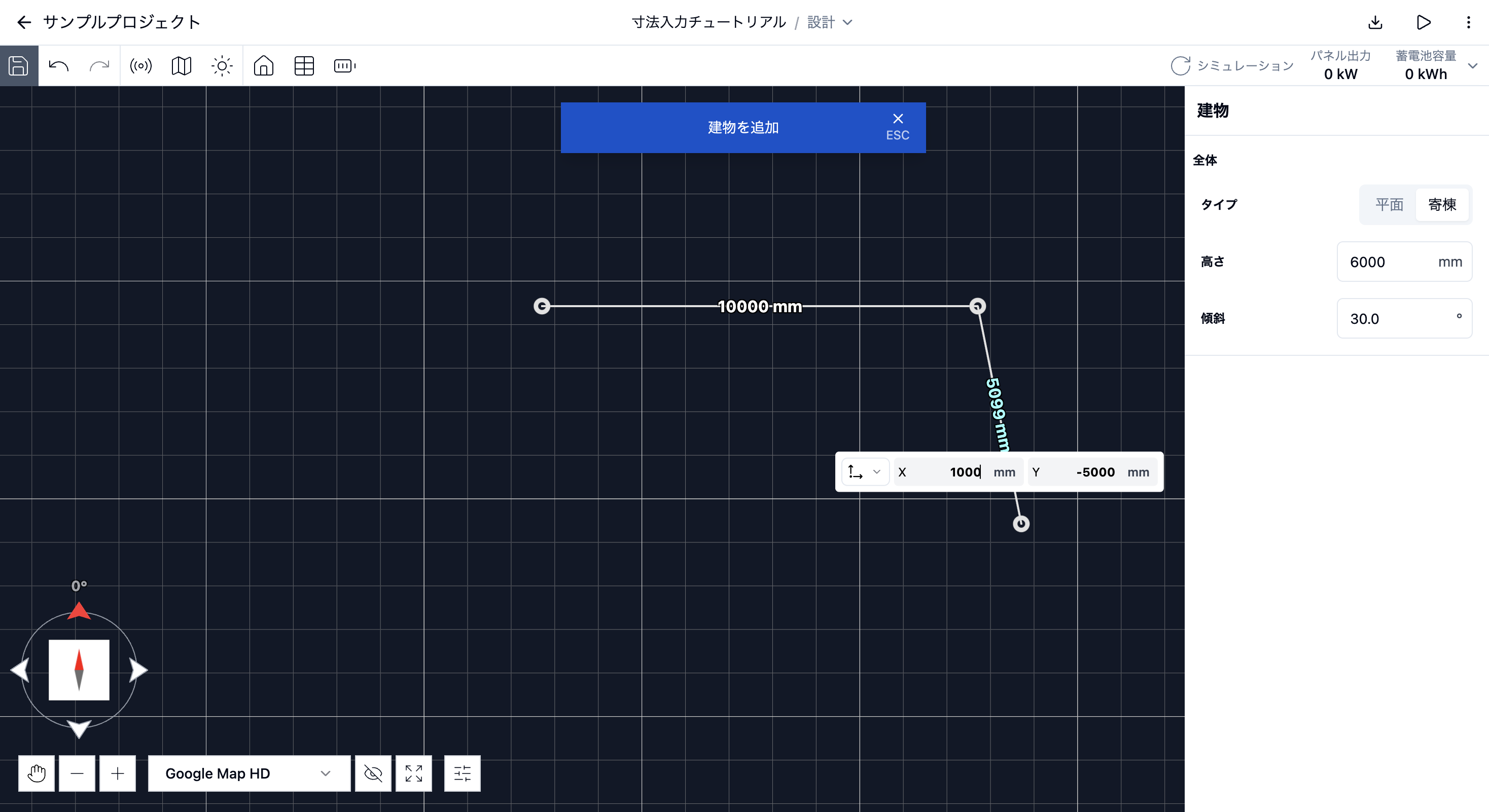The width and height of the screenshot is (1489, 812).
Task: Open the Google Map HD dropdown
Action: (x=249, y=773)
